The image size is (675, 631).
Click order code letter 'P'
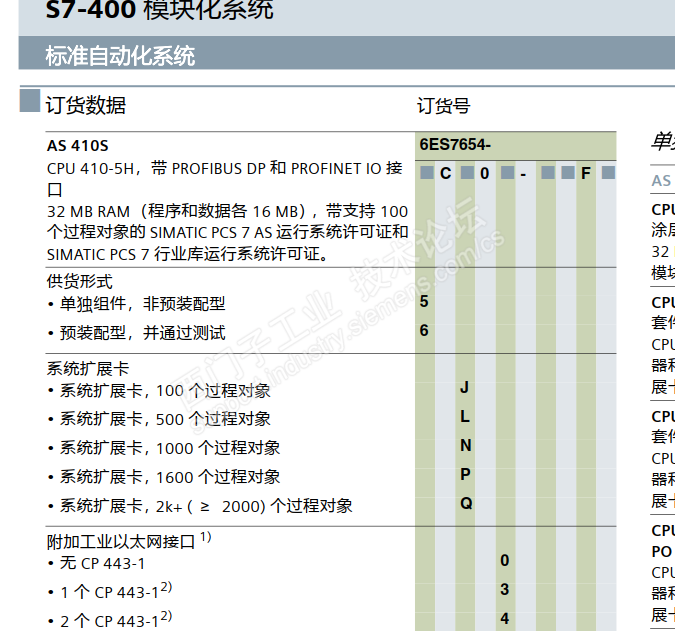(x=465, y=474)
